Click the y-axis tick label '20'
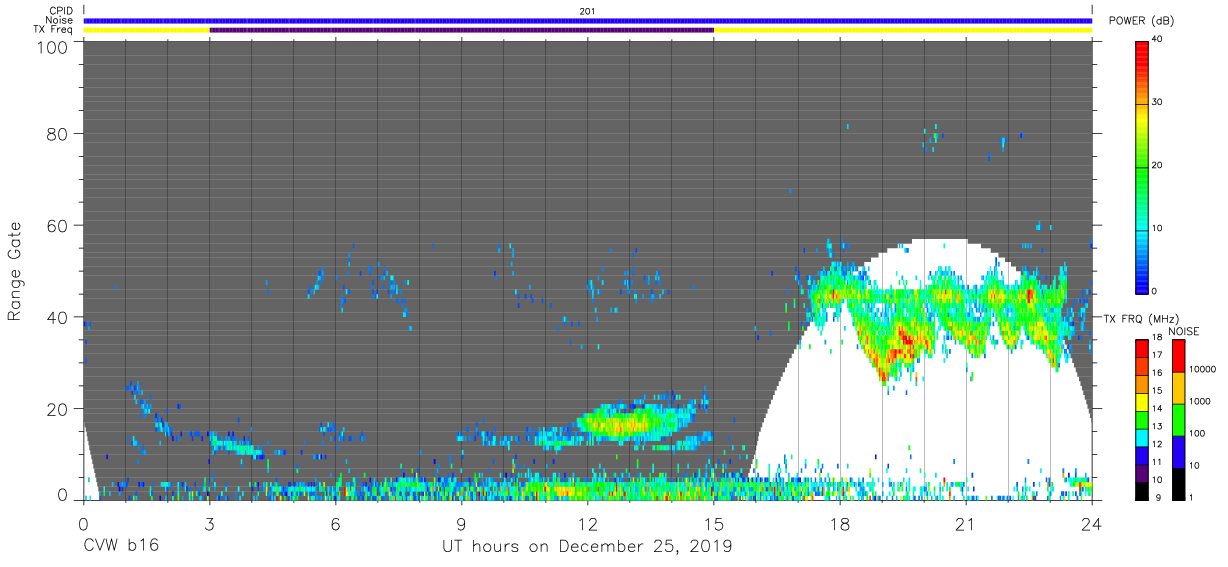This screenshot has width=1228, height=567. coord(56,408)
